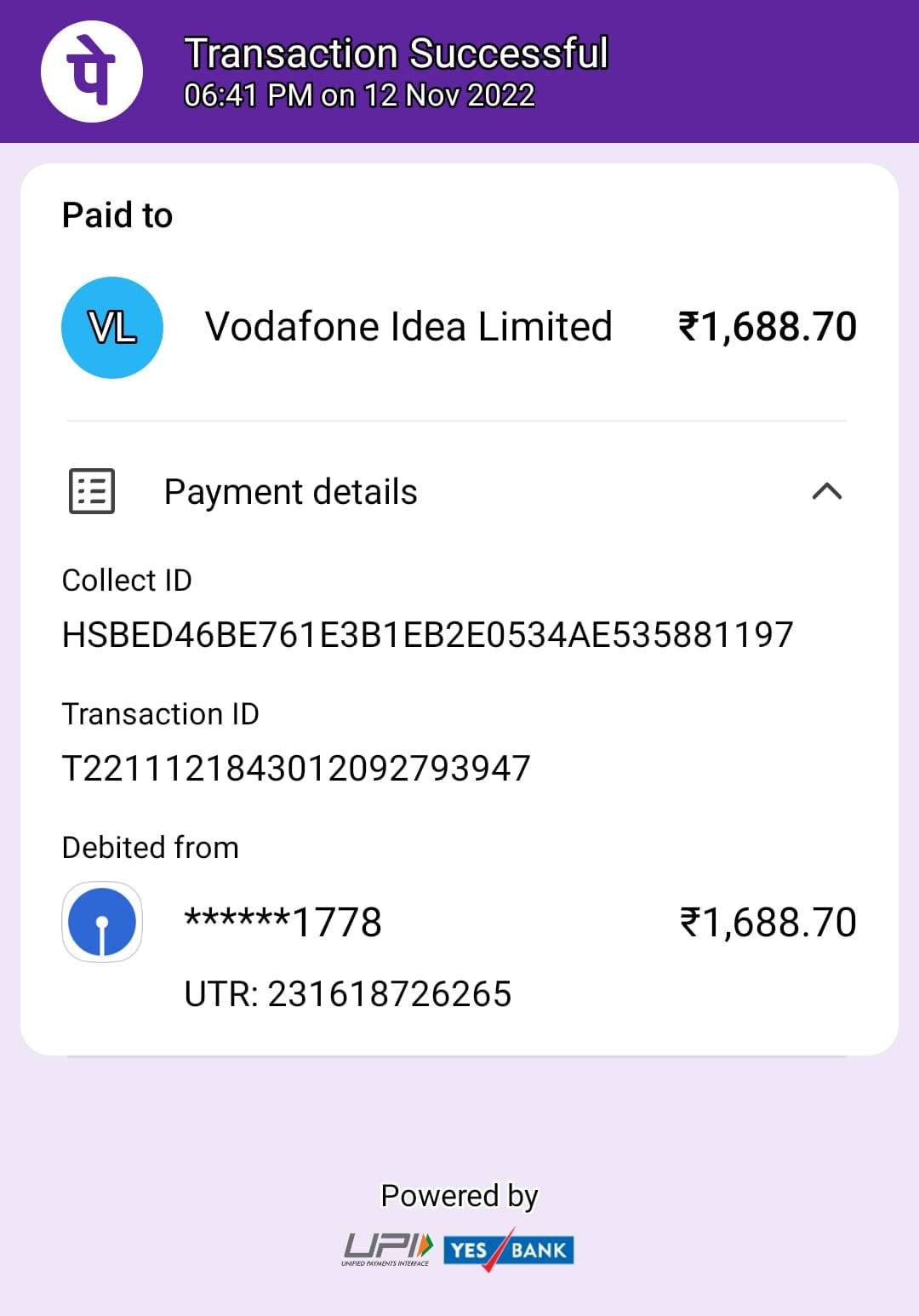Select the Collect ID value
Viewport: 919px width, 1316px height.
click(428, 635)
